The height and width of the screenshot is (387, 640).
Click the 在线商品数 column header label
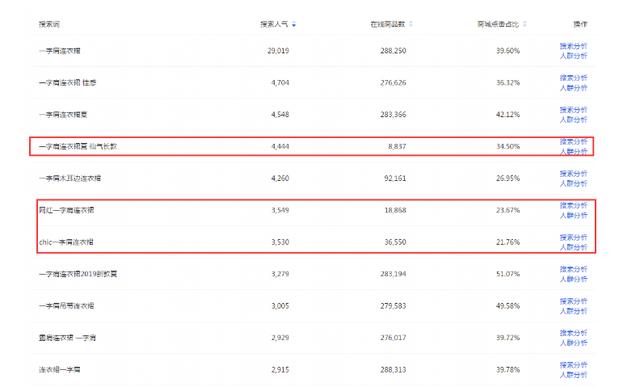[388, 24]
